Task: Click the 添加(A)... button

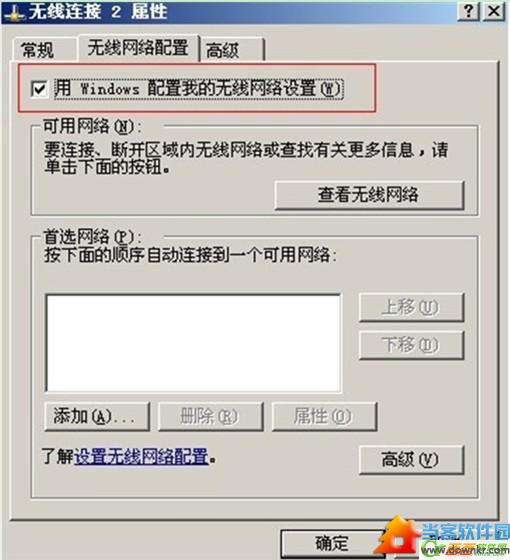Action: [x=97, y=416]
